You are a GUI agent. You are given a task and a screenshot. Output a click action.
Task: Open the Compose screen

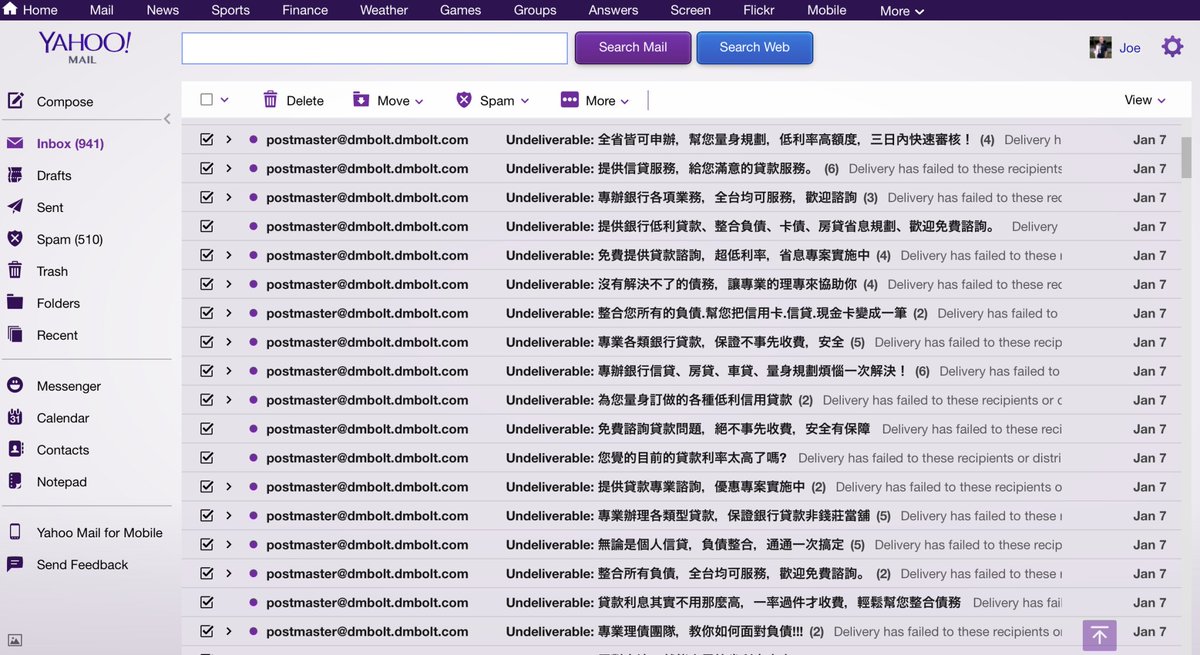[64, 101]
